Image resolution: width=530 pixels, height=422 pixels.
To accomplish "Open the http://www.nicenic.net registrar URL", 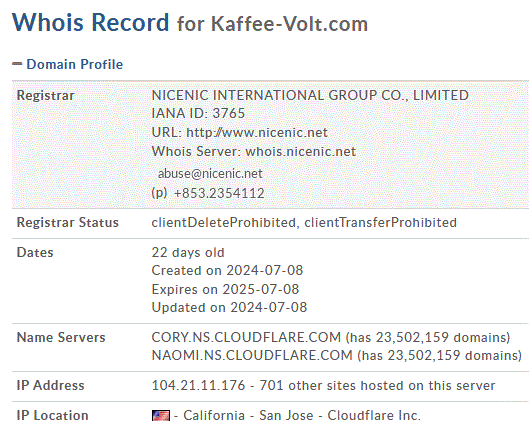I will [x=257, y=133].
